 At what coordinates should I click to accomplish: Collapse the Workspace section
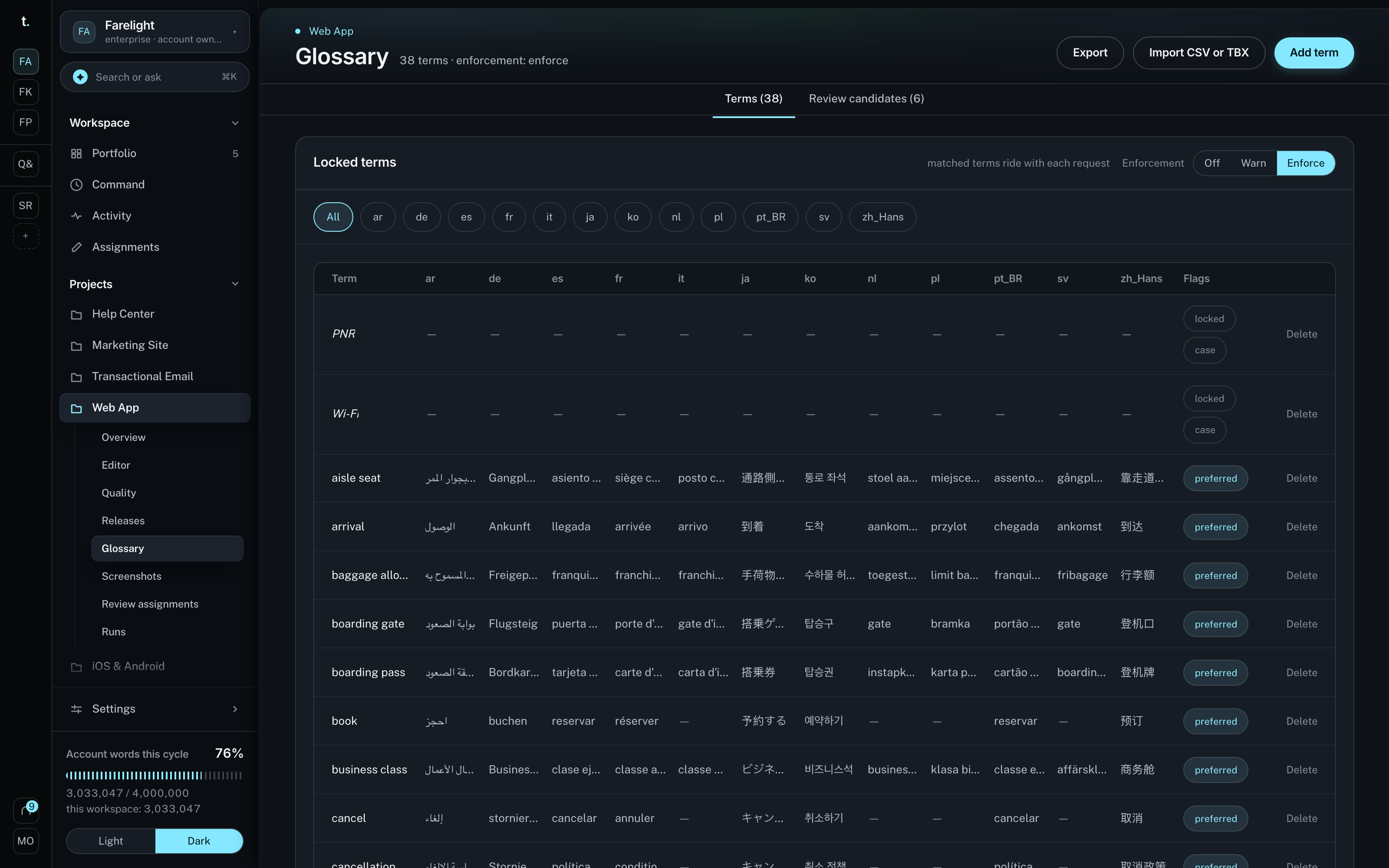click(x=235, y=123)
